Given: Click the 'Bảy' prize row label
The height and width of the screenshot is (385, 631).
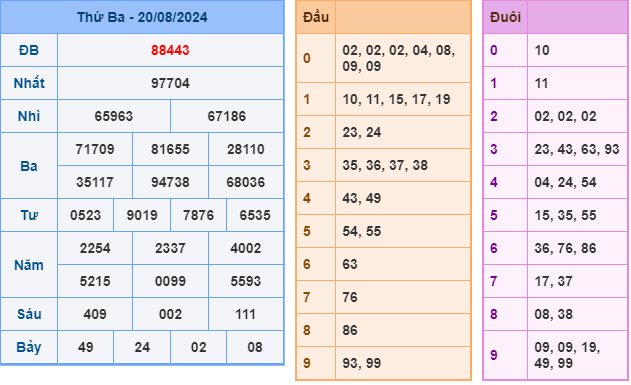Looking at the screenshot, I should point(29,347).
